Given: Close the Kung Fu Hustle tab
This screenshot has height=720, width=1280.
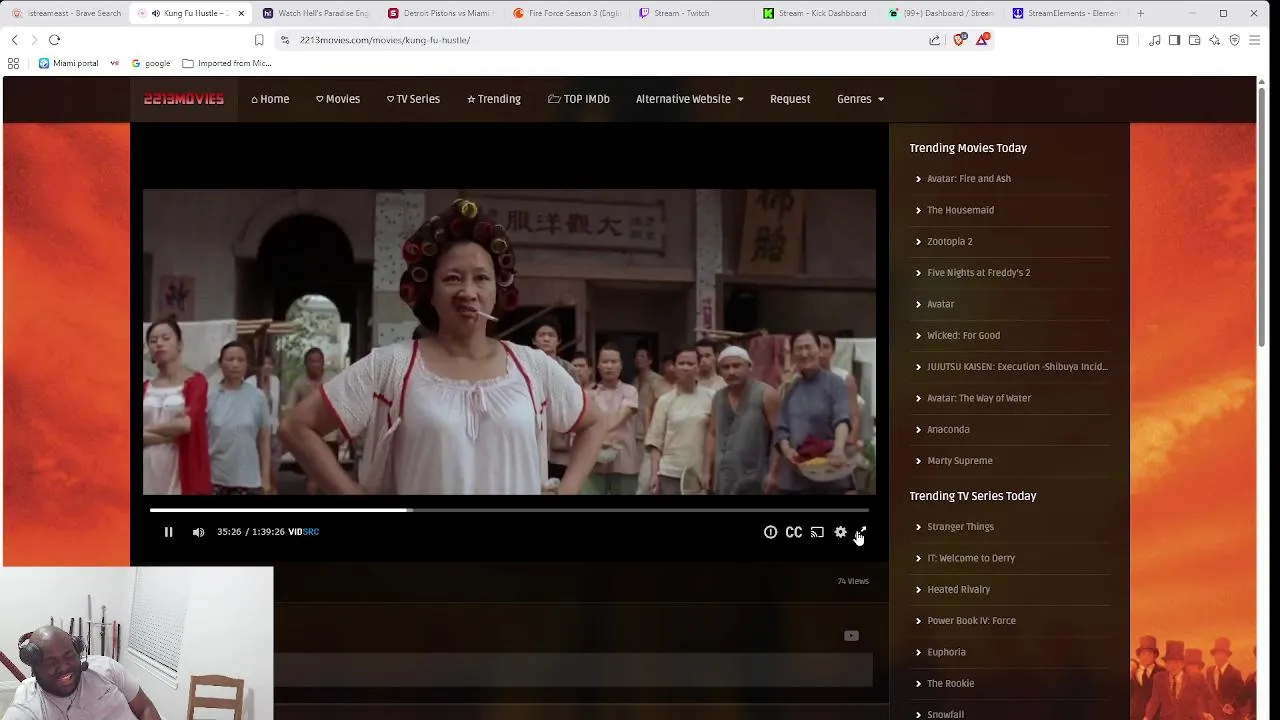Looking at the screenshot, I should 241,13.
